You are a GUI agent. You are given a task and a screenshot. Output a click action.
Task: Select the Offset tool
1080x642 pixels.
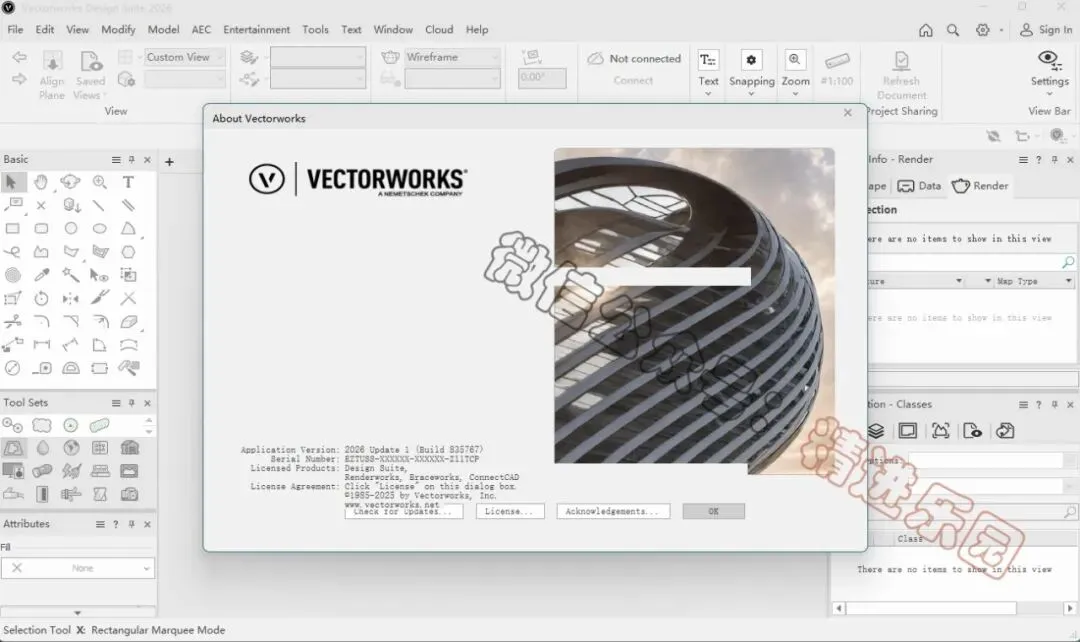pos(100,322)
